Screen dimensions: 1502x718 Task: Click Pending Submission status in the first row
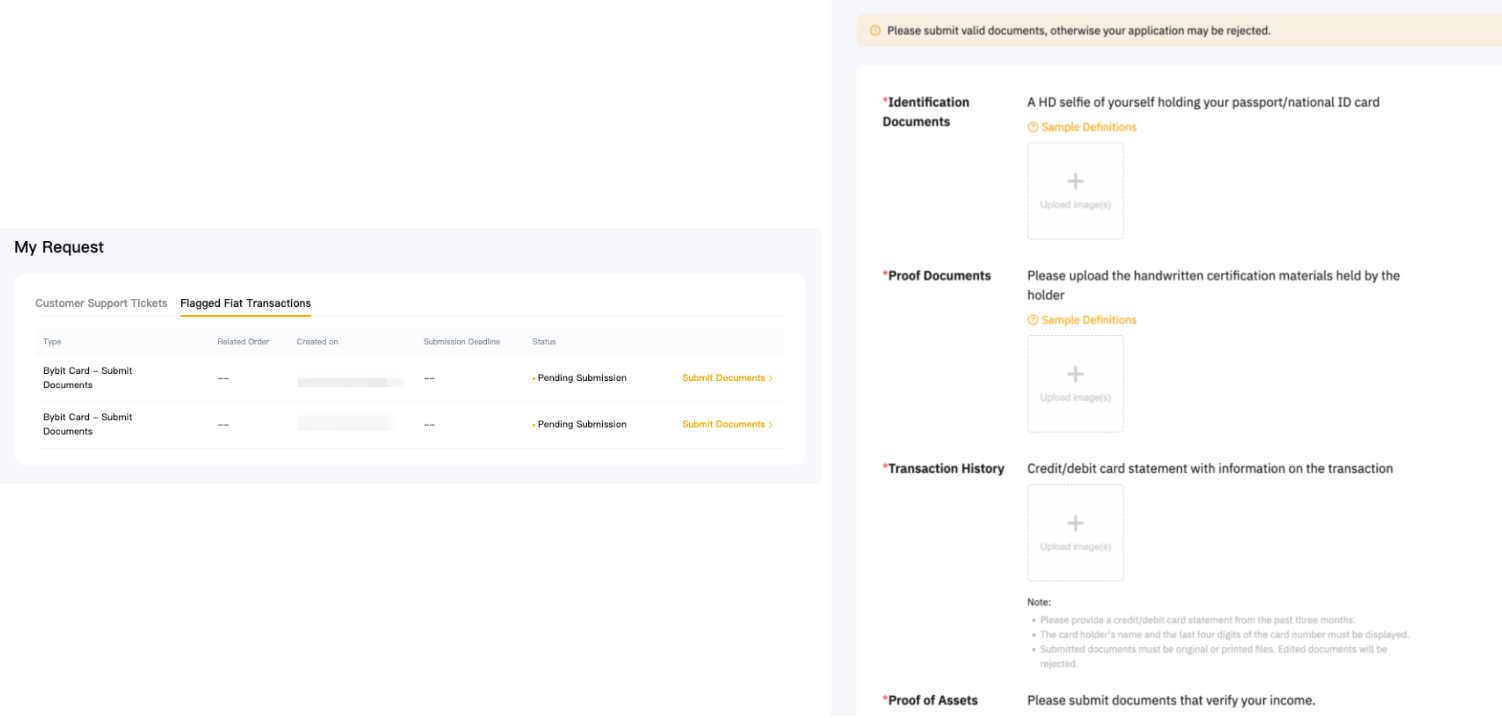(581, 378)
